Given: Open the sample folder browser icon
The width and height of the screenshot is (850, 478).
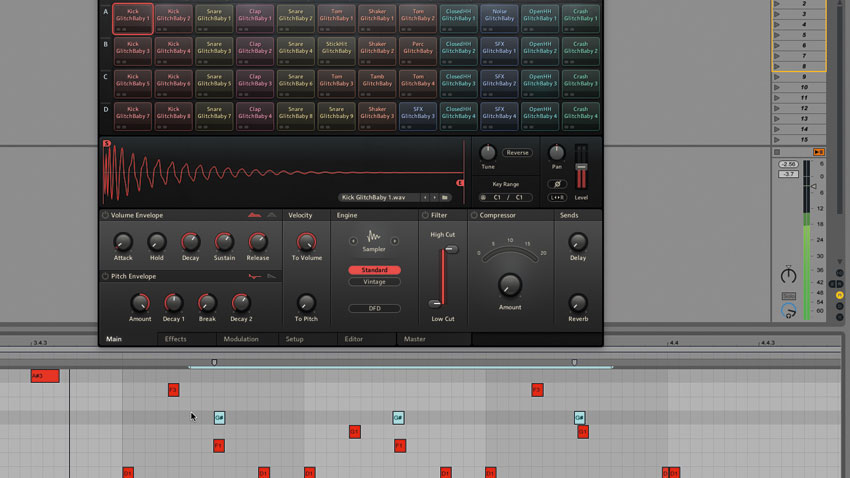Looking at the screenshot, I should 445,198.
